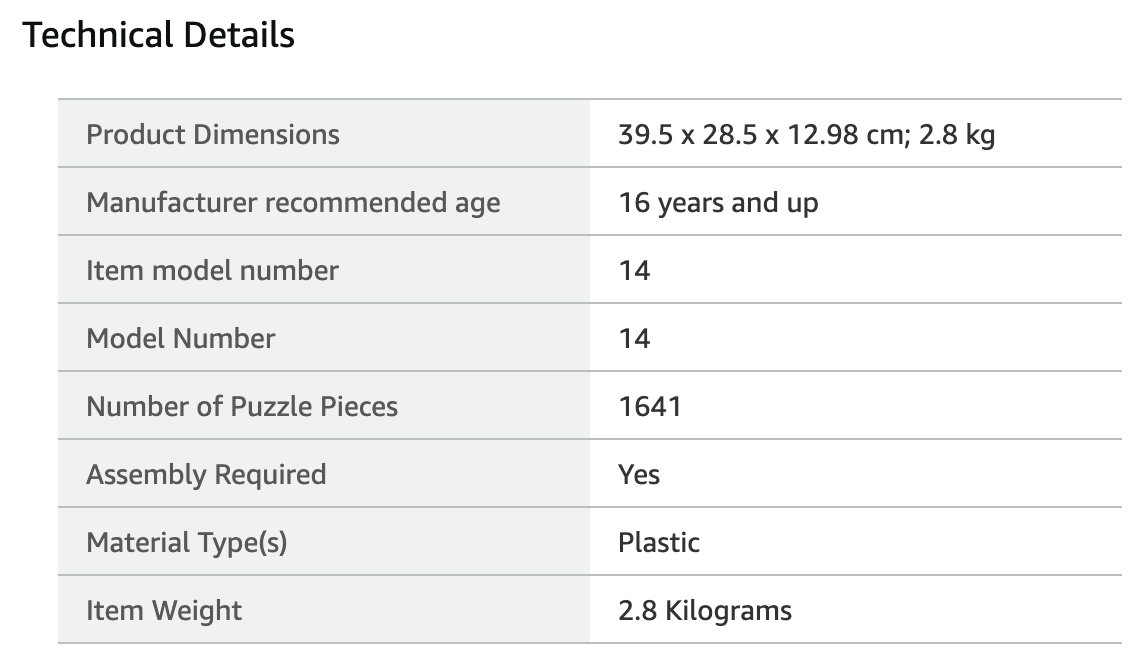The image size is (1142, 656).
Task: Select the Model Number label
Action: 181,339
